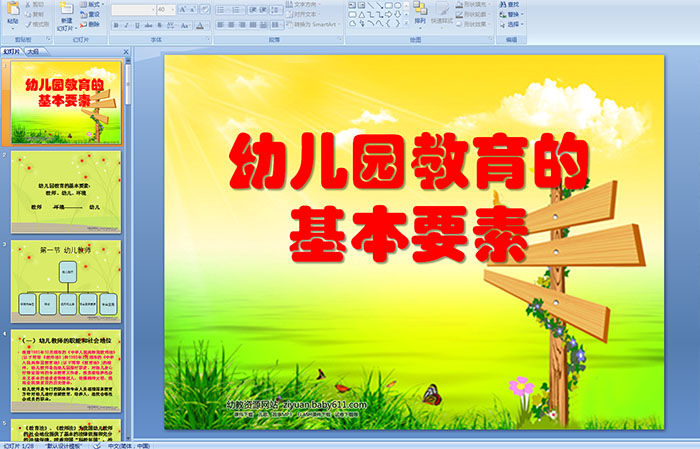Open Font group dialog launcher

pyautogui.click(x=208, y=40)
